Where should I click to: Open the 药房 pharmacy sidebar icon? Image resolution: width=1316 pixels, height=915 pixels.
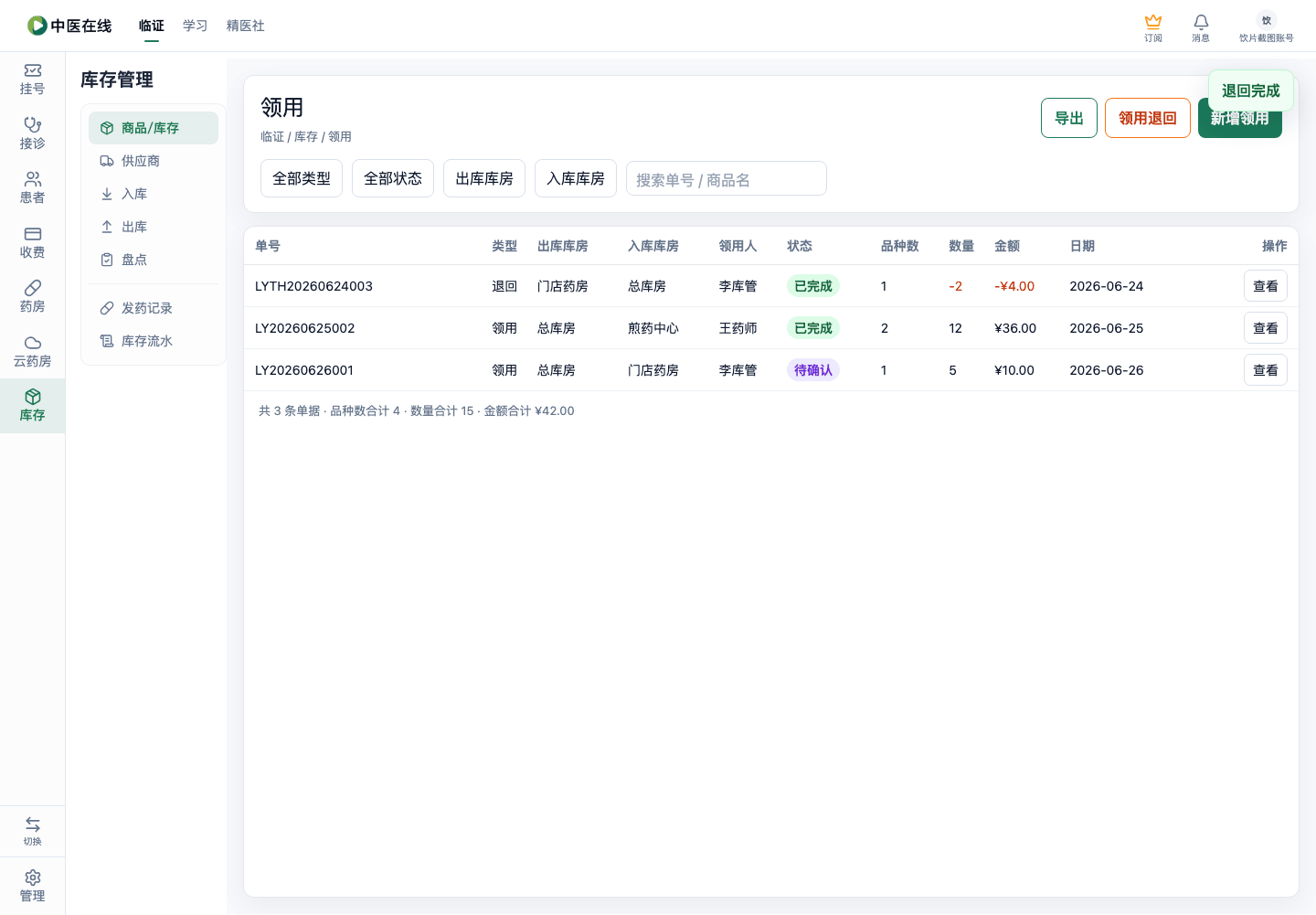(33, 288)
